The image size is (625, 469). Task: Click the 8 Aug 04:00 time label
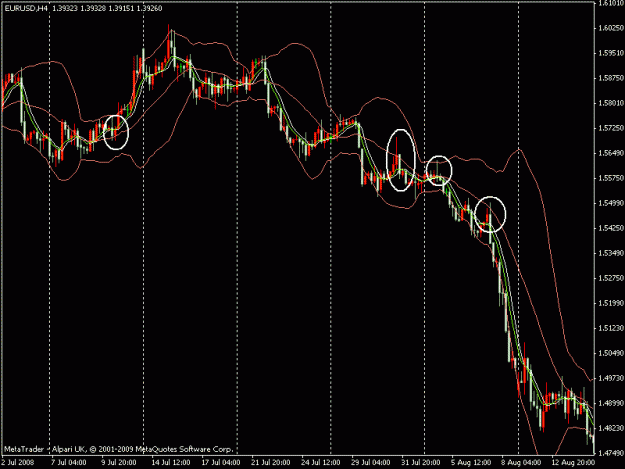click(x=521, y=463)
